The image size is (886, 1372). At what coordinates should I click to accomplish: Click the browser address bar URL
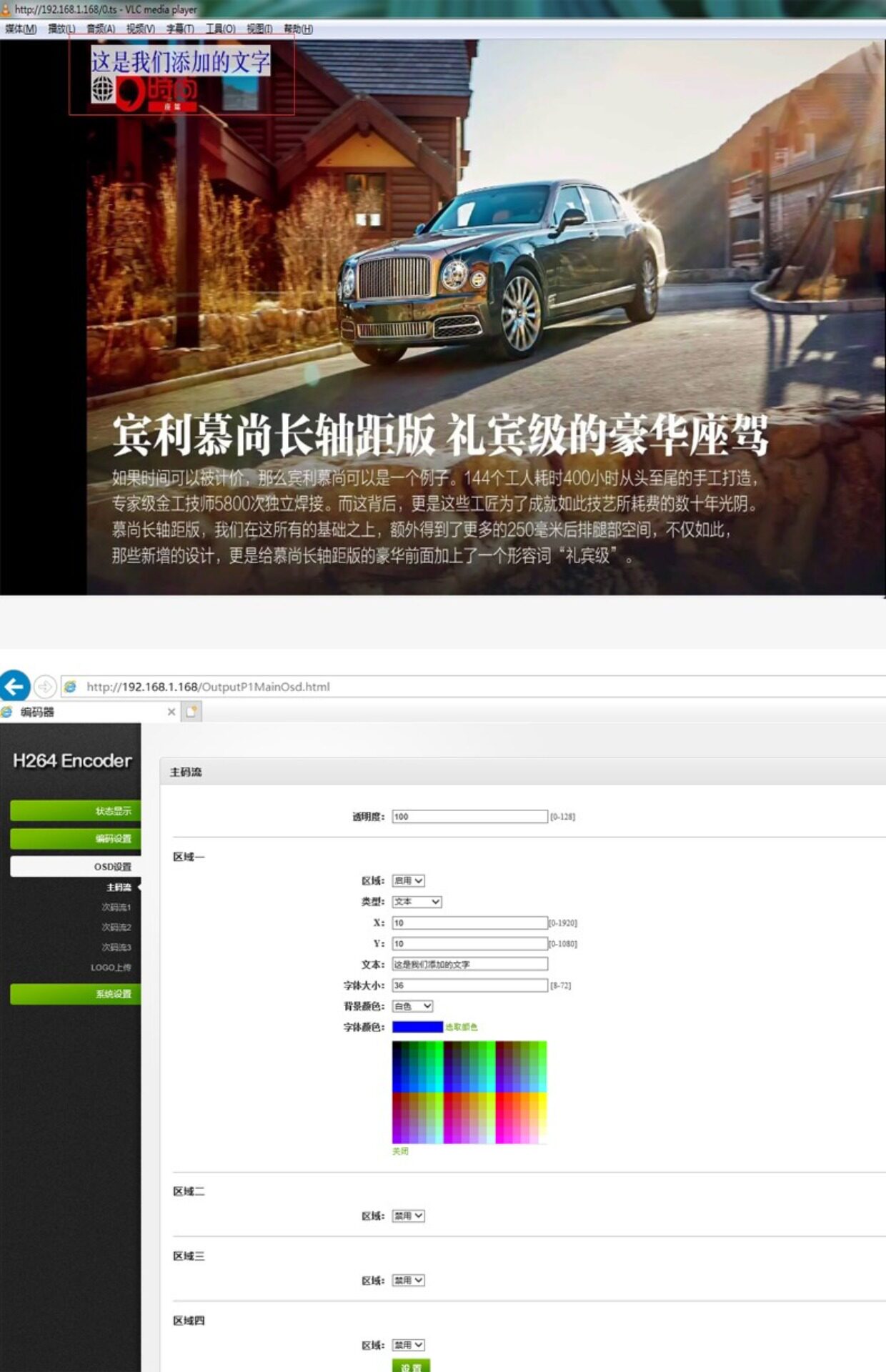click(208, 687)
